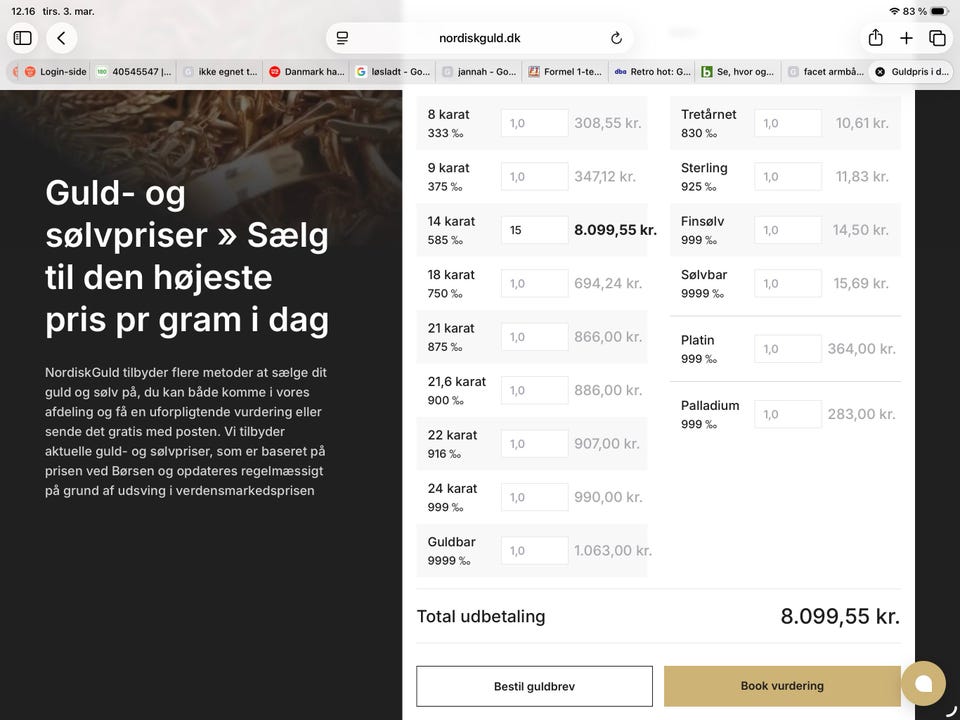Viewport: 960px width, 720px height.
Task: Click the Guld- og sølvpriser page heading
Action: tap(187, 256)
